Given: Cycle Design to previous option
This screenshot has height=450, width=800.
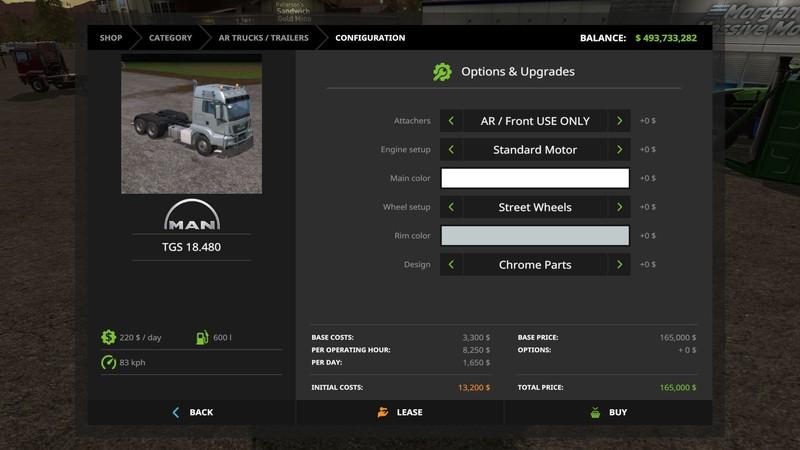Looking at the screenshot, I should click(451, 265).
